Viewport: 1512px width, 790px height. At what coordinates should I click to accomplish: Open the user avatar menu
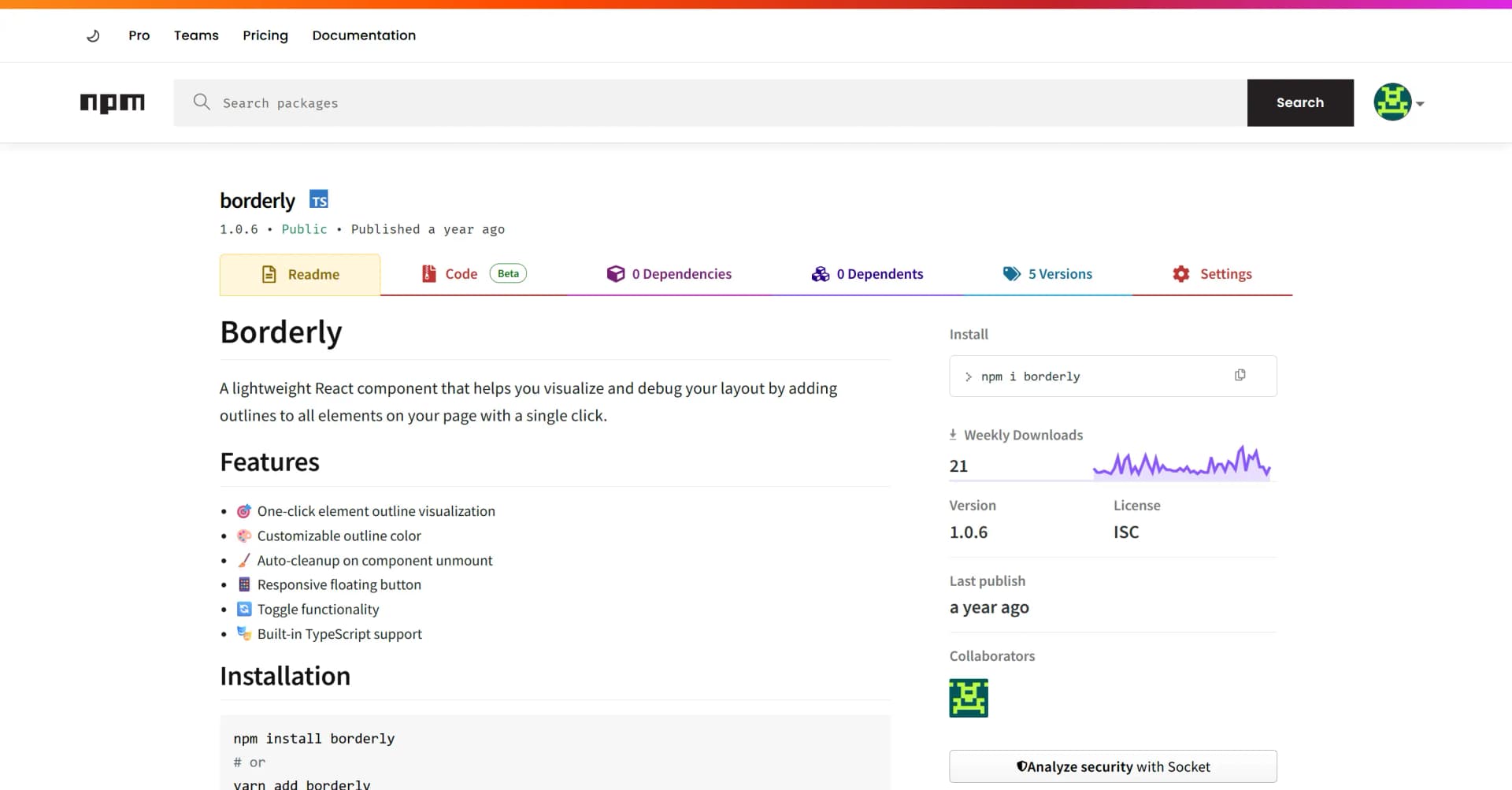tap(1392, 102)
